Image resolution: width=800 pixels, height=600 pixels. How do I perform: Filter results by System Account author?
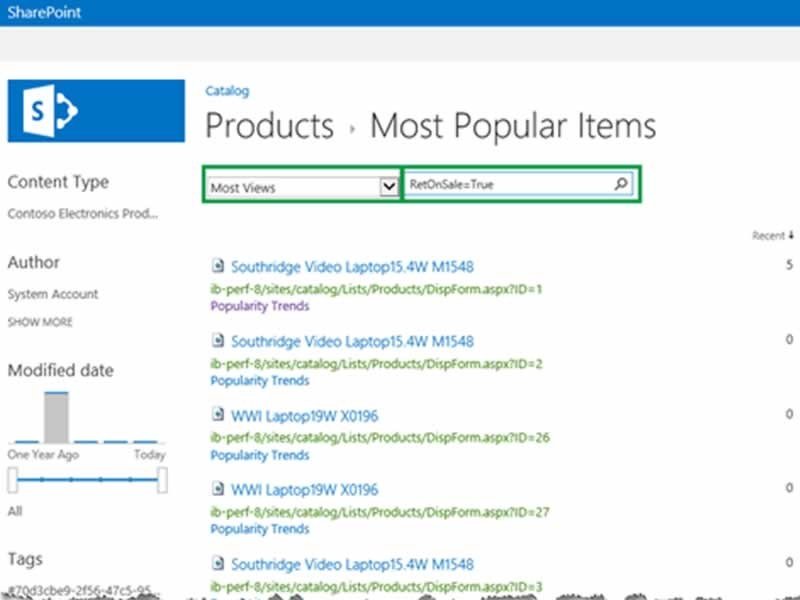click(53, 294)
